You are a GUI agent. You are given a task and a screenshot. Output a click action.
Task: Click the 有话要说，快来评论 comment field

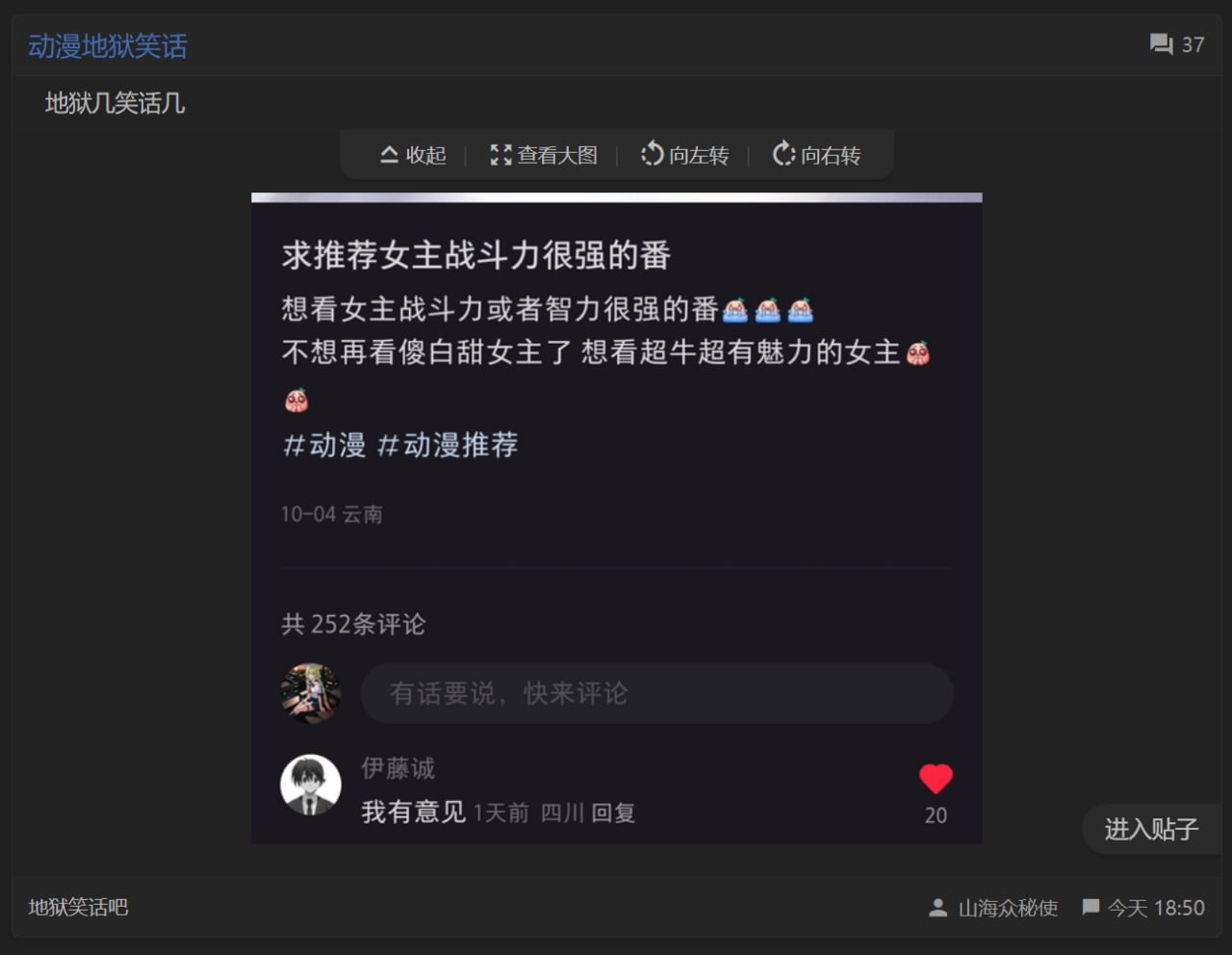click(x=657, y=693)
